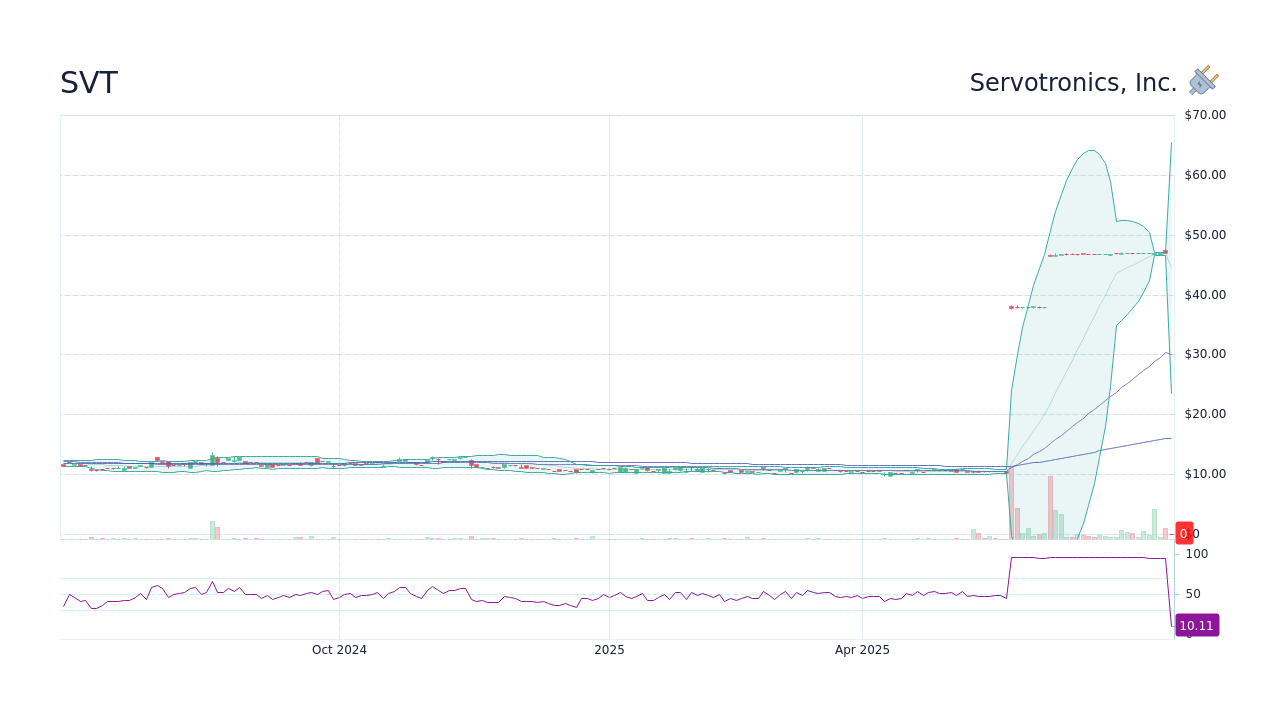Screen dimensions: 1280x720
Task: Select the 100 level on the RSI axis
Action: [x=1199, y=553]
